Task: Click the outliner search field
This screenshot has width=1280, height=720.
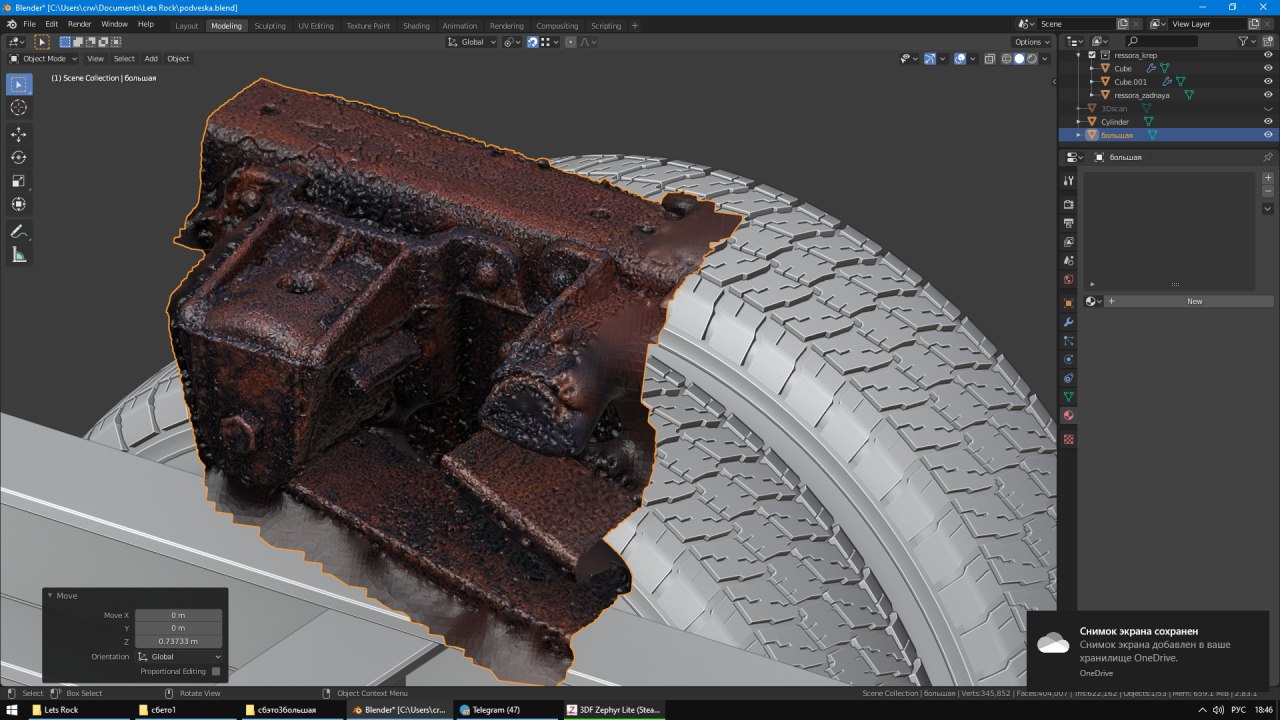Action: point(1162,41)
